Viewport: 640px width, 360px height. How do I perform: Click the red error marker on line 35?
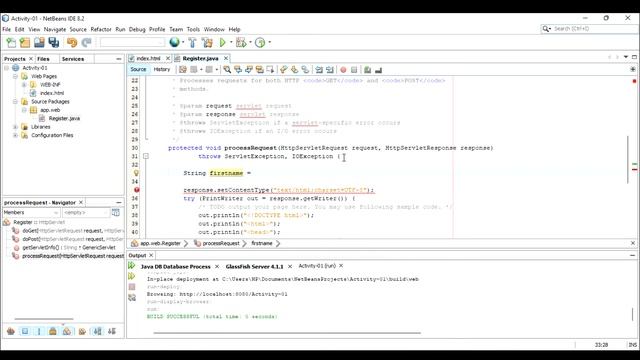pyautogui.click(x=136, y=190)
